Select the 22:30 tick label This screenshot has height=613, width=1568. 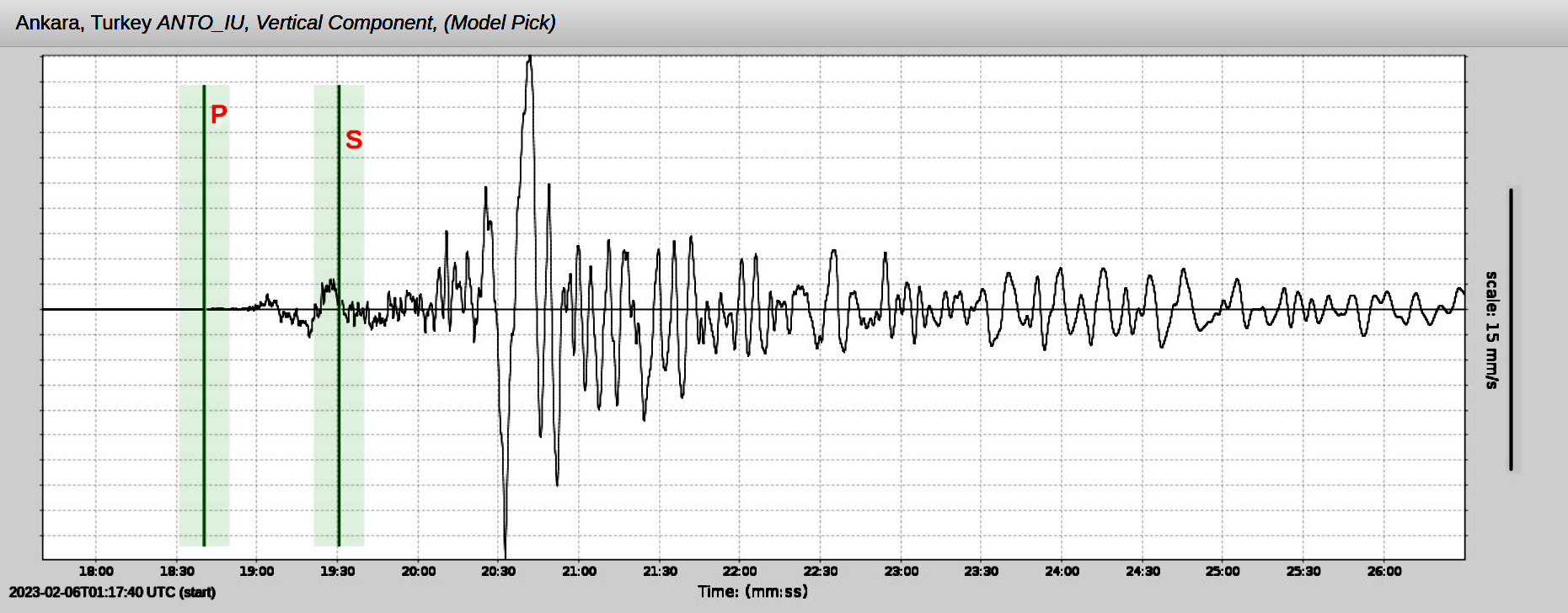pos(820,571)
